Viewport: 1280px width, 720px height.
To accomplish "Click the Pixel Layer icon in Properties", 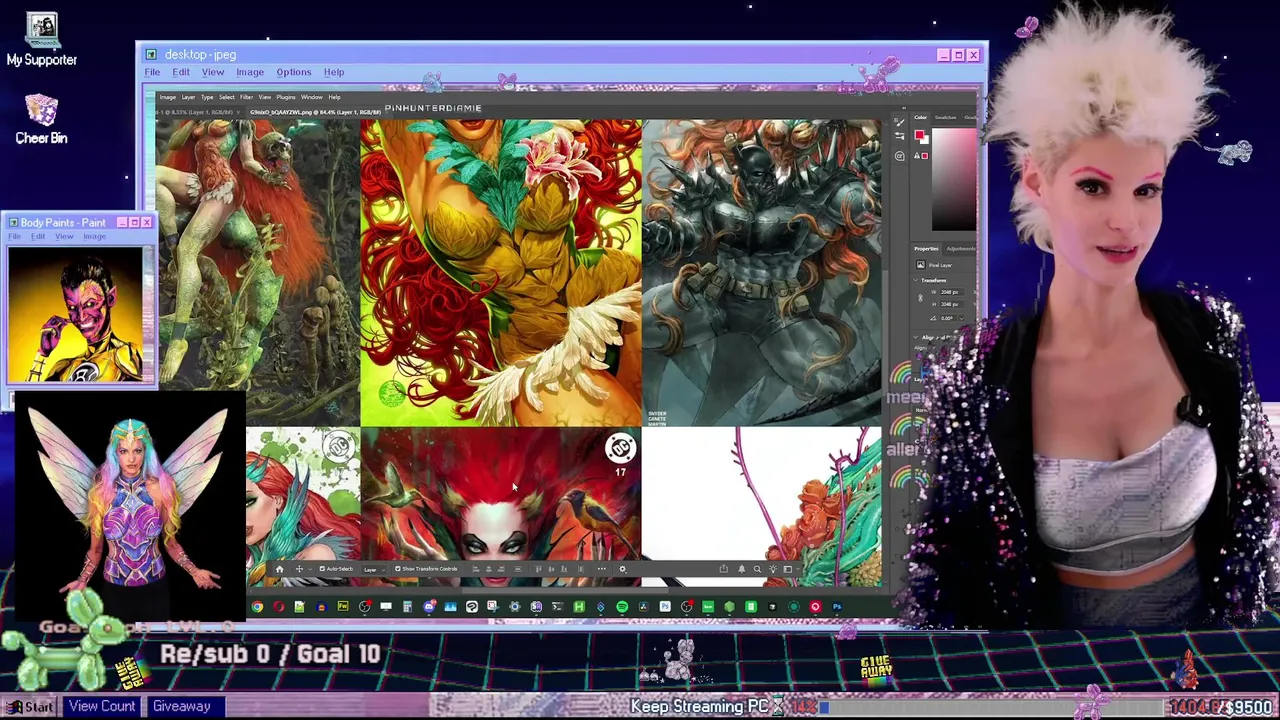I will [x=920, y=265].
